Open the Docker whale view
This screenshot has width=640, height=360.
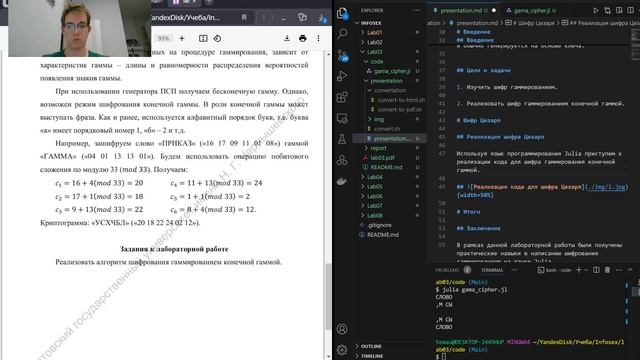coord(342,181)
